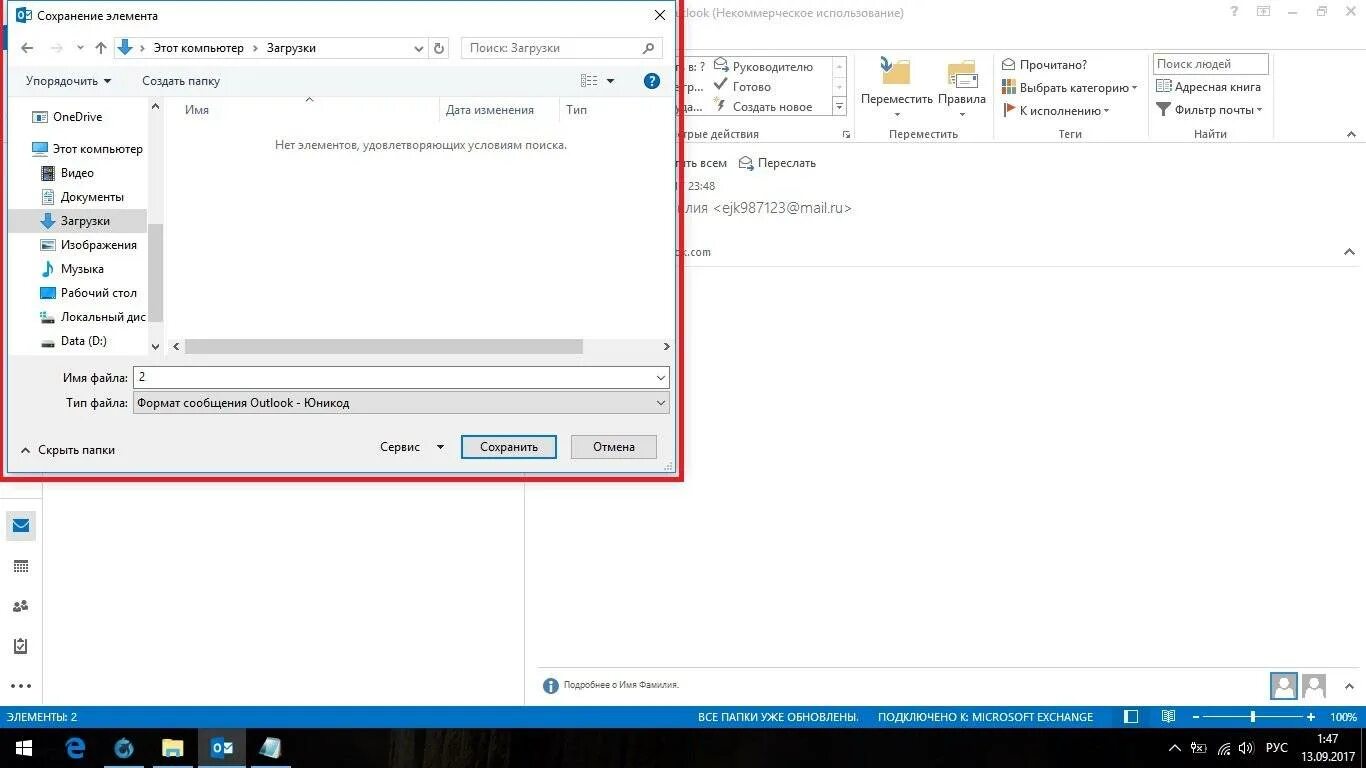1366x768 pixels.
Task: Open Tasks view in Outlook navigation bar
Action: [x=21, y=646]
